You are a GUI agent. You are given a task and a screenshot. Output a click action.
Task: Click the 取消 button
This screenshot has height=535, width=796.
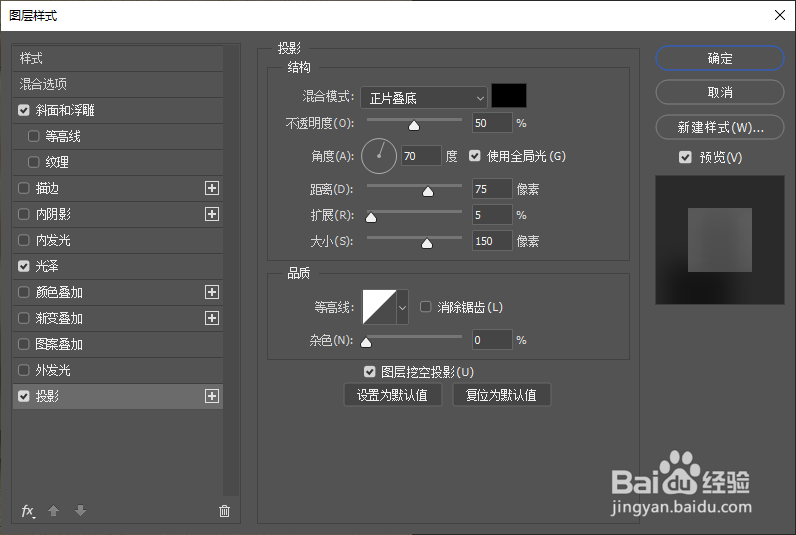click(720, 92)
